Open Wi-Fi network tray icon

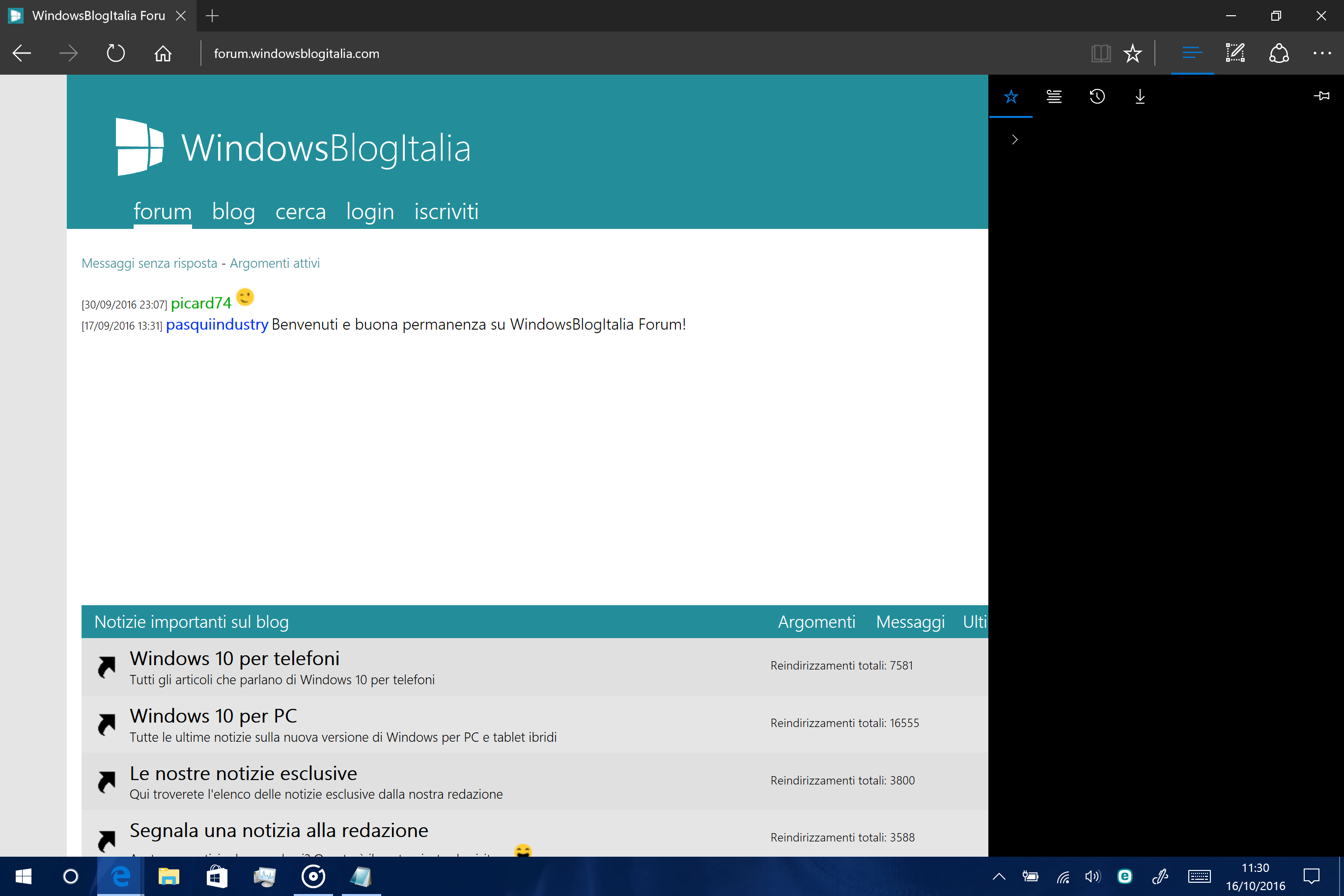[1063, 876]
